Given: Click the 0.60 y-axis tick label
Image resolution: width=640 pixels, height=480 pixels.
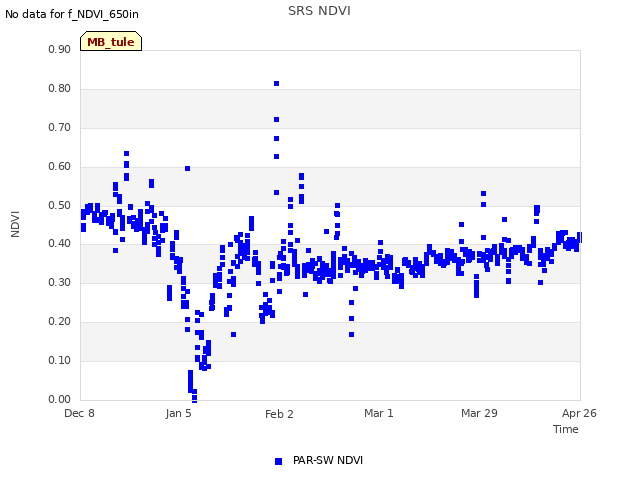Looking at the screenshot, I should (60, 166).
